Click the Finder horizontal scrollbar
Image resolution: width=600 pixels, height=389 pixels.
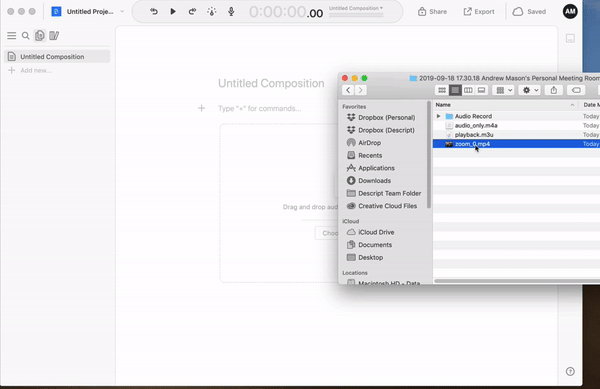click(x=517, y=281)
